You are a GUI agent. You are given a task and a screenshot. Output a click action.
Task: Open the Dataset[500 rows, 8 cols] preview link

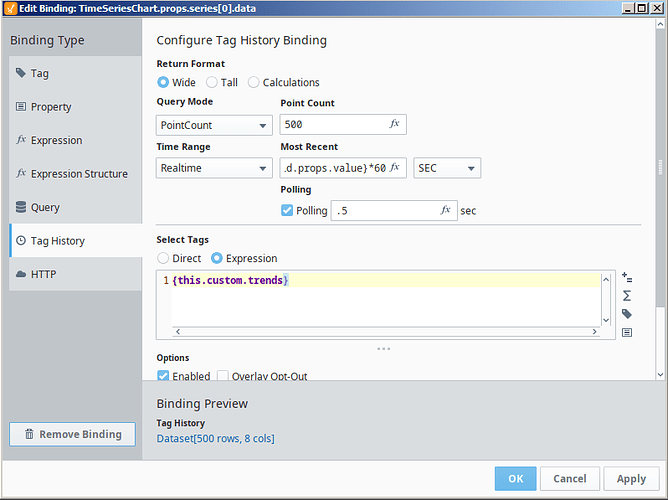pyautogui.click(x=216, y=438)
